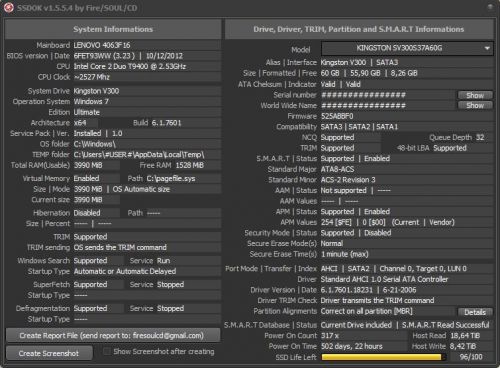500x368 pixels.
Task: Click the Create Screenshot button
Action: [49, 353]
